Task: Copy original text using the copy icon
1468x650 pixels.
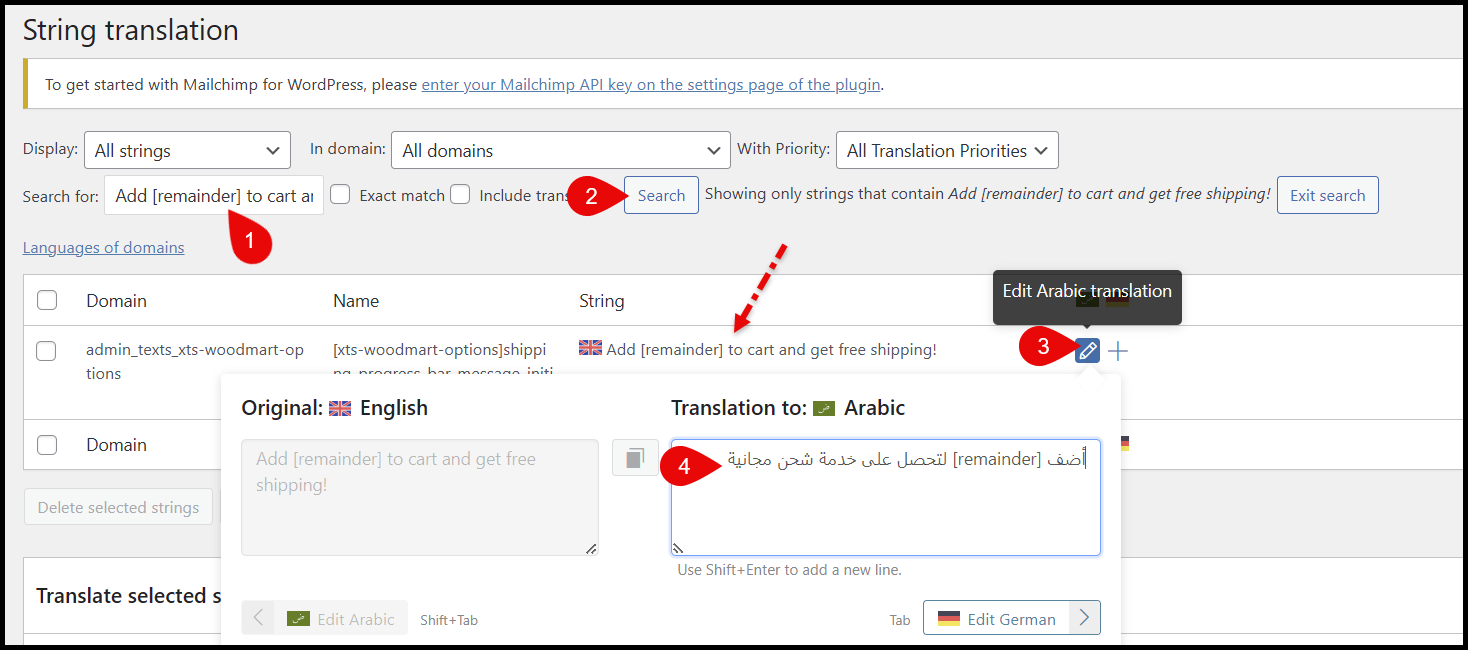Action: [x=635, y=458]
